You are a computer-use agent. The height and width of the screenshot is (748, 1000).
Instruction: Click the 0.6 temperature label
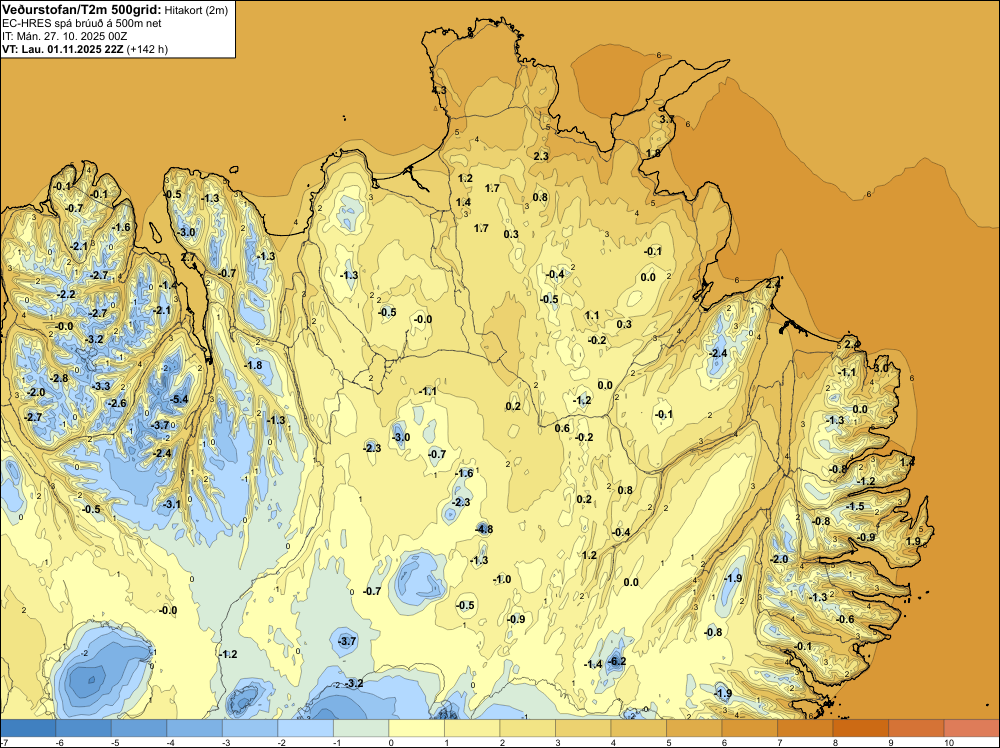tap(562, 428)
